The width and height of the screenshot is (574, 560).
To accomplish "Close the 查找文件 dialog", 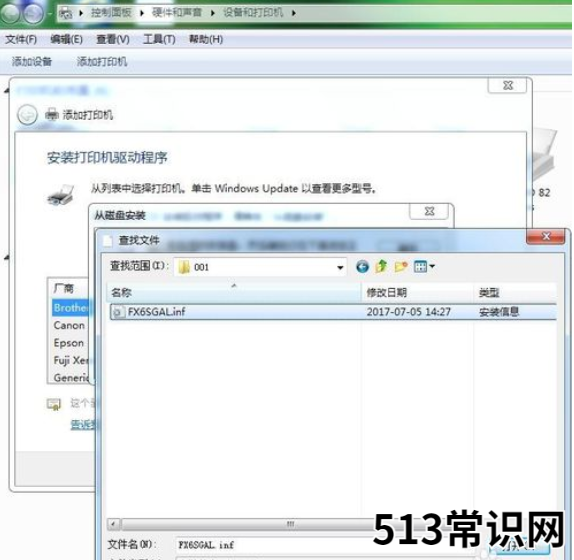I will pyautogui.click(x=545, y=236).
